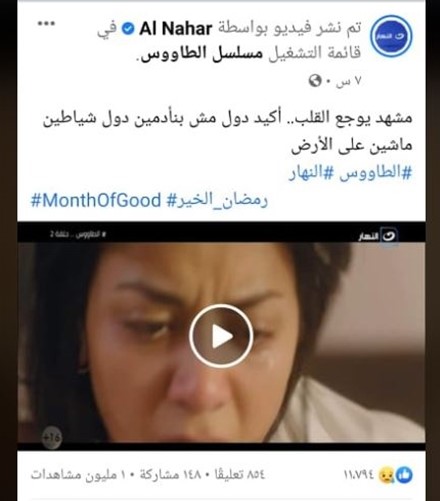Click the video thumbnail of crying woman
Screen dimensions: 440x501
[x=221, y=336]
